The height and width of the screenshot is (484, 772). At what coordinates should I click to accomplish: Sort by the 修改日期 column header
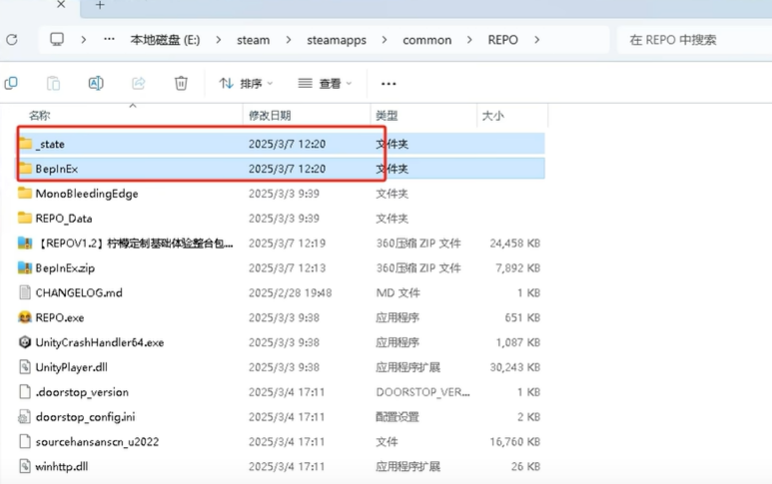pyautogui.click(x=270, y=116)
